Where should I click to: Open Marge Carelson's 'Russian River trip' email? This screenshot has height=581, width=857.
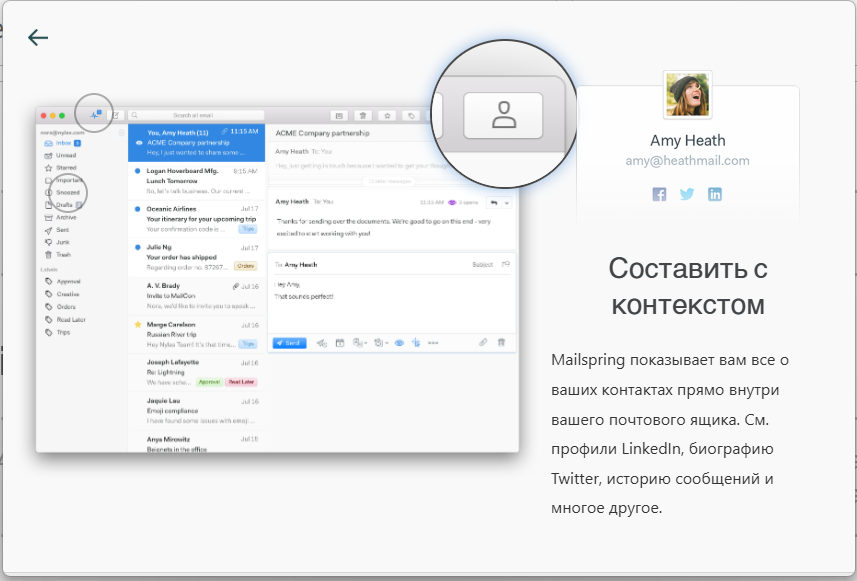click(196, 334)
